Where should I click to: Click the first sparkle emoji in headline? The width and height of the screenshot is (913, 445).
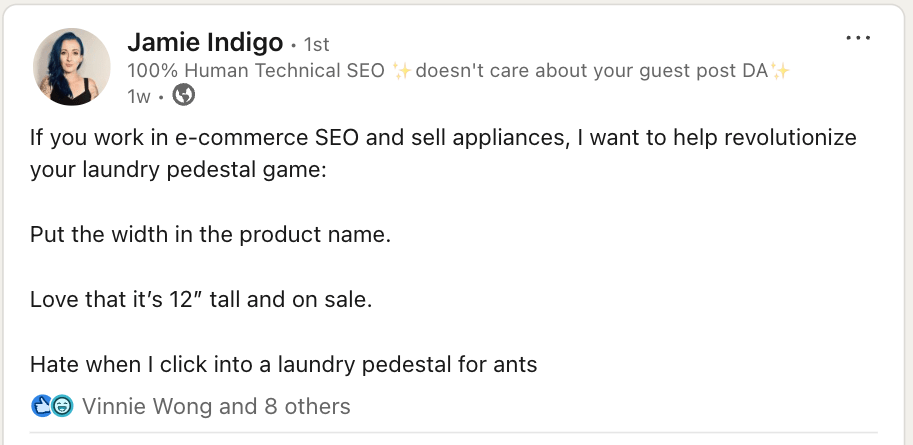pyautogui.click(x=402, y=71)
